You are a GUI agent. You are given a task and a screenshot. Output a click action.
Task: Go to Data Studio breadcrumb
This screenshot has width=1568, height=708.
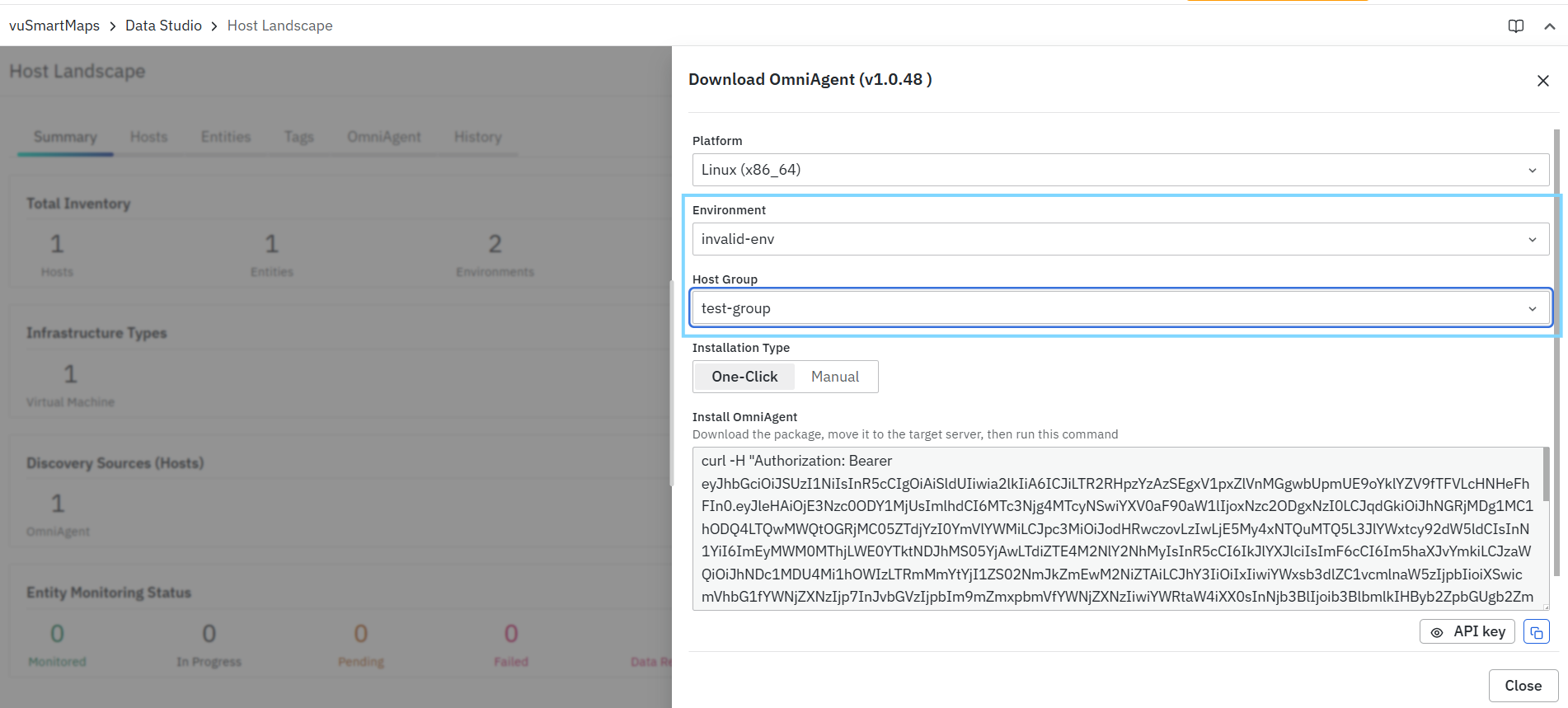pos(163,26)
